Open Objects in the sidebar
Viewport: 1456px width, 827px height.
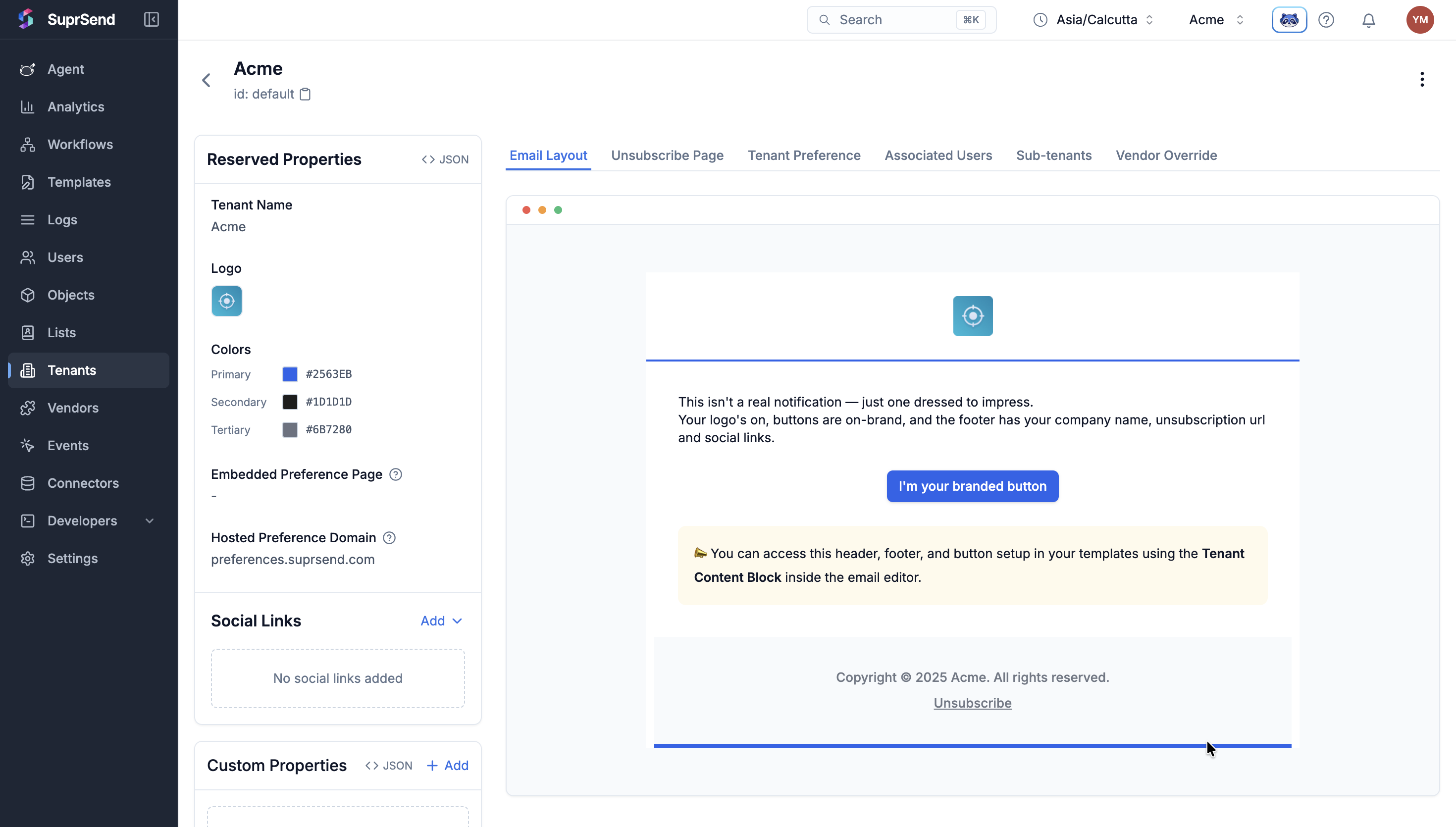[x=89, y=295]
